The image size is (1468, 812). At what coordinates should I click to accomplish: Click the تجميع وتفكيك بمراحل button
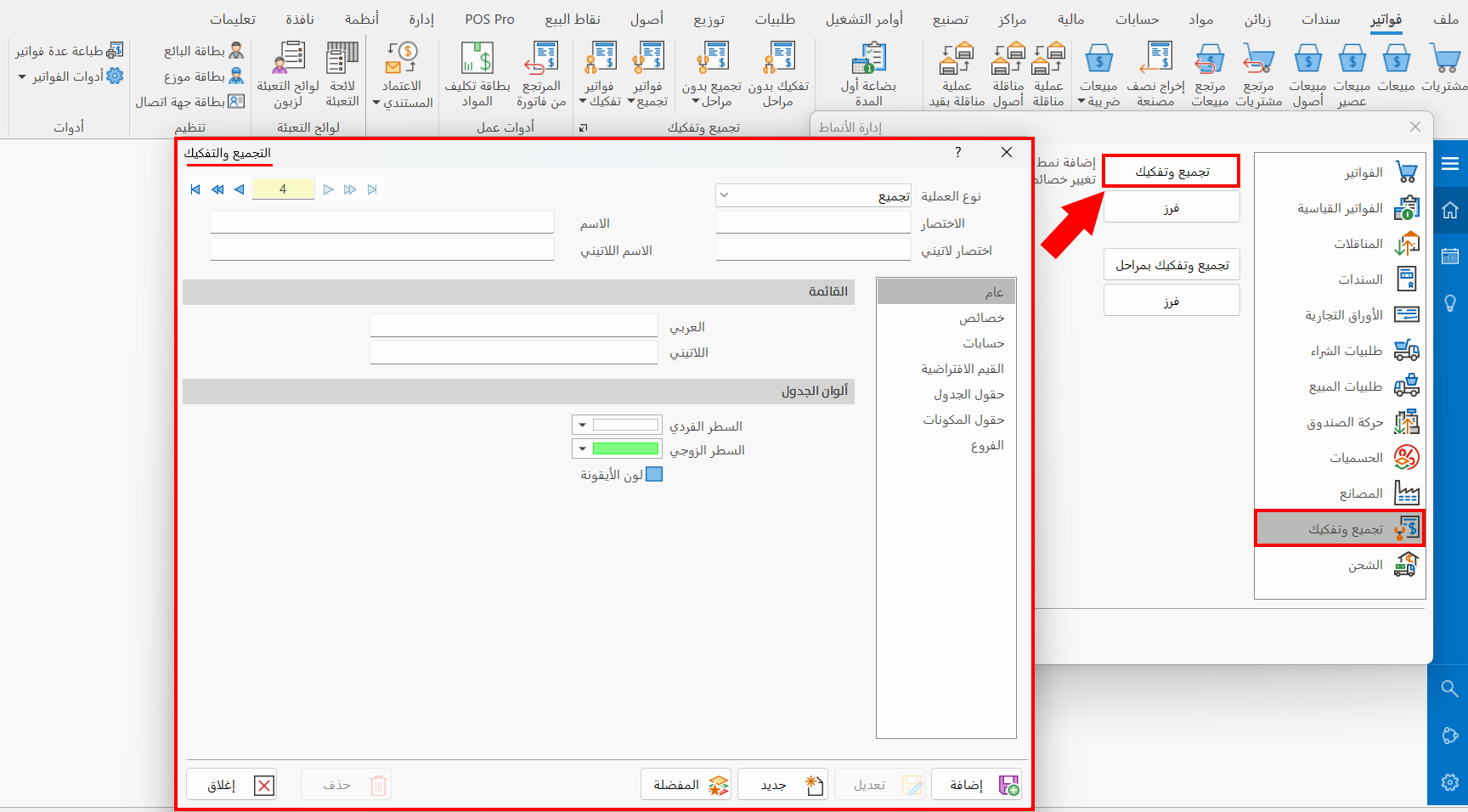[x=1172, y=265]
